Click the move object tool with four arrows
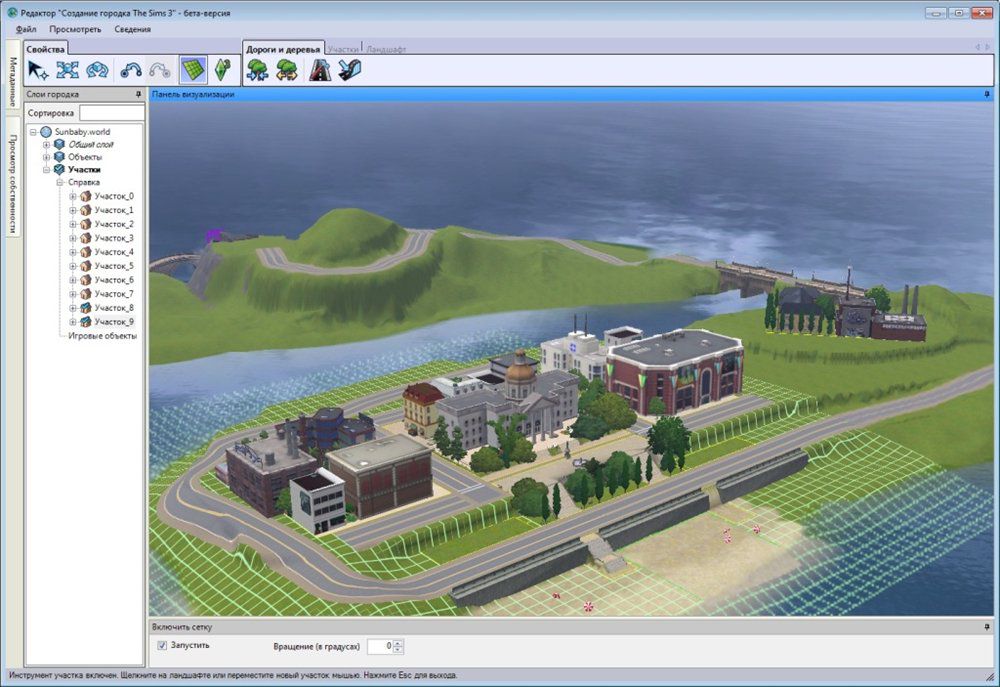 pyautogui.click(x=67, y=70)
